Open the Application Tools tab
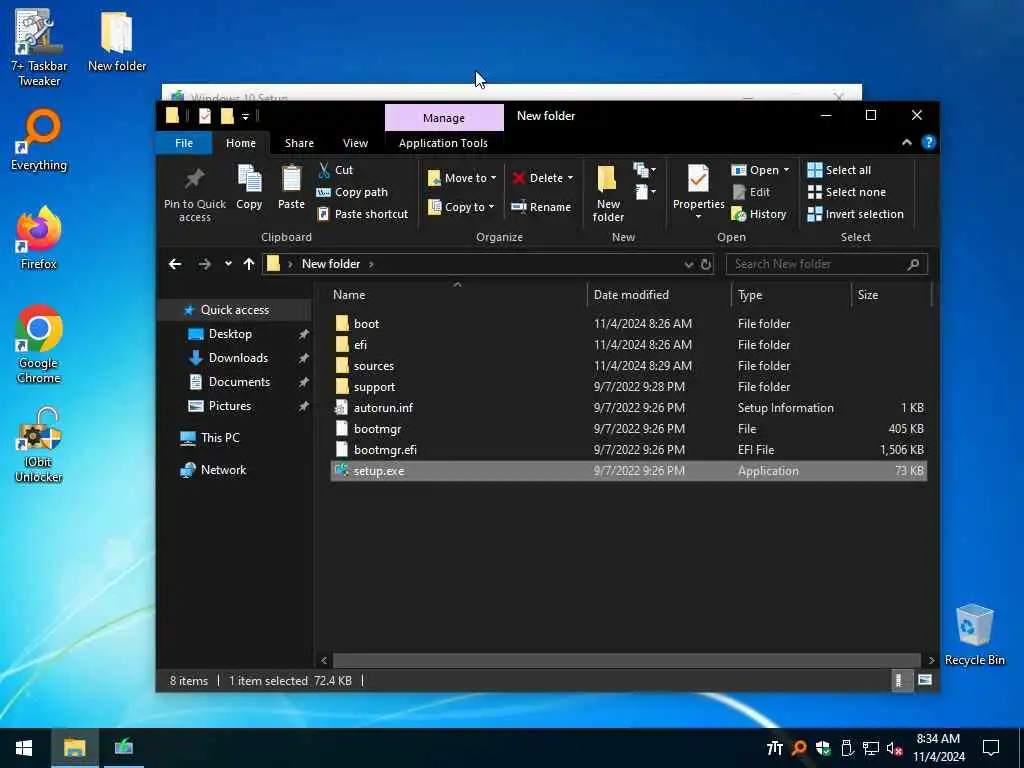This screenshot has width=1024, height=768. click(443, 143)
